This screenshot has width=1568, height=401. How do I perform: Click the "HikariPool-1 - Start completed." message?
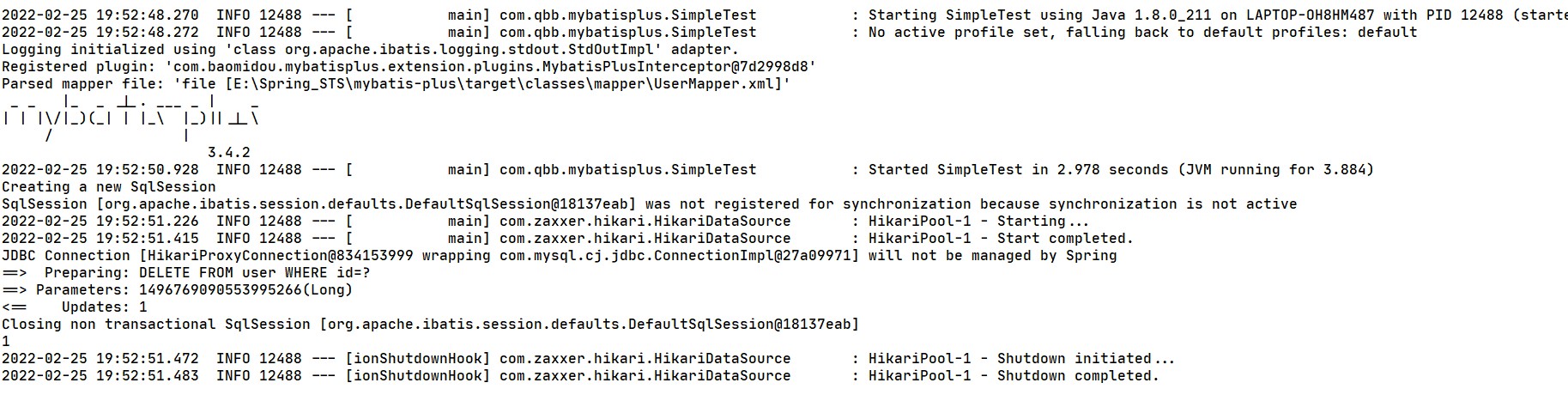click(1001, 238)
